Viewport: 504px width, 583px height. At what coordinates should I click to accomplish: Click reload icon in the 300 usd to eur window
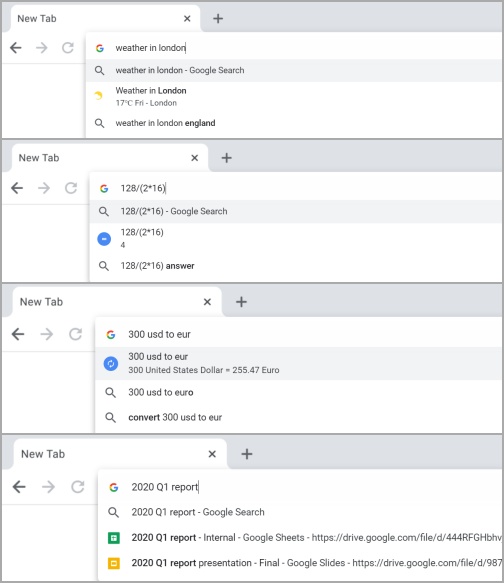(75, 334)
